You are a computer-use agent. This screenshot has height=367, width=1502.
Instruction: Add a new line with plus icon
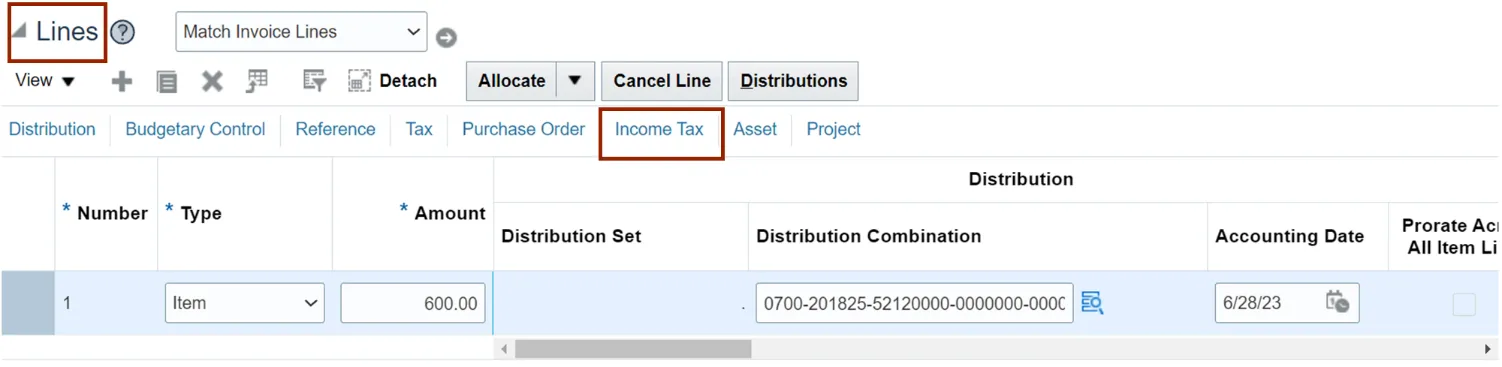[121, 81]
